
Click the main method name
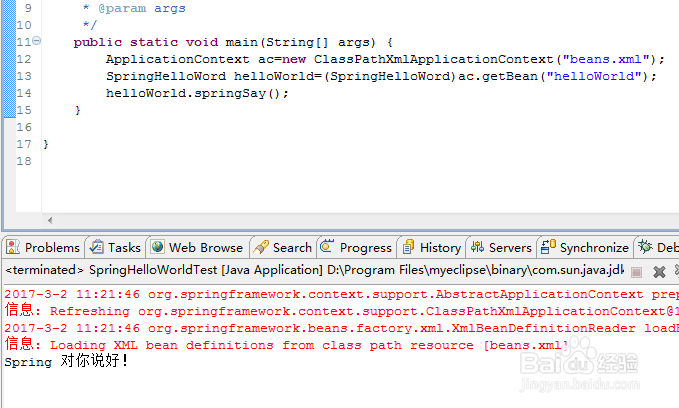[x=242, y=42]
